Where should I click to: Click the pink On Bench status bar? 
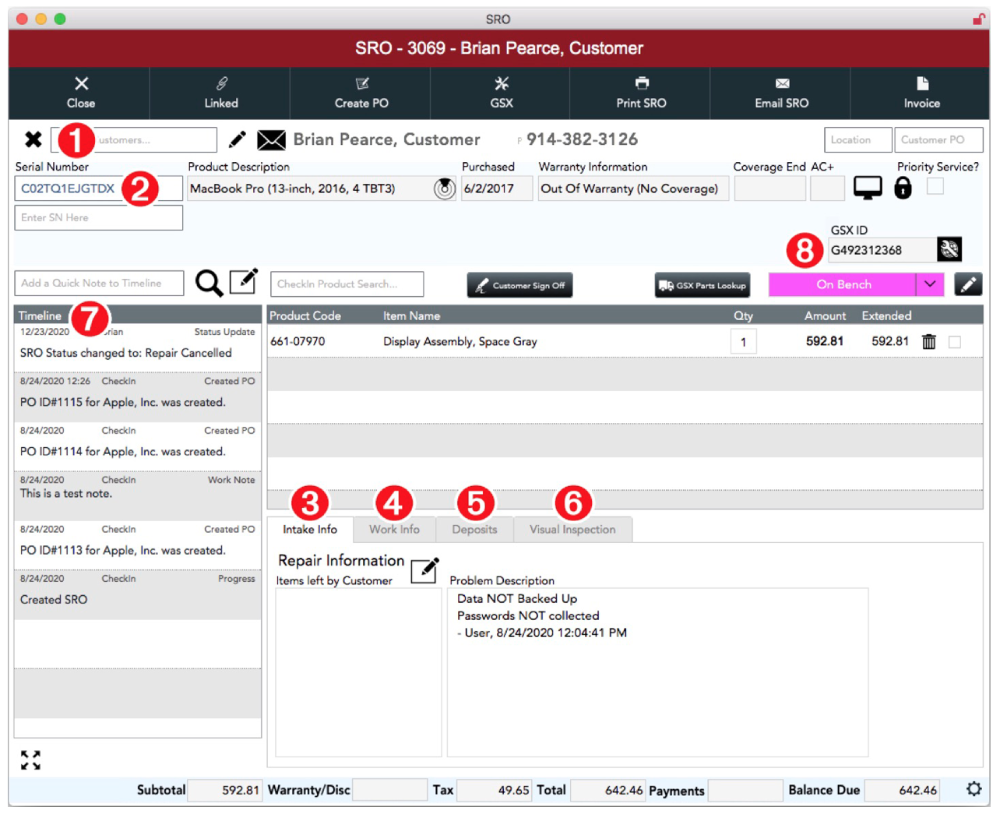tap(842, 284)
